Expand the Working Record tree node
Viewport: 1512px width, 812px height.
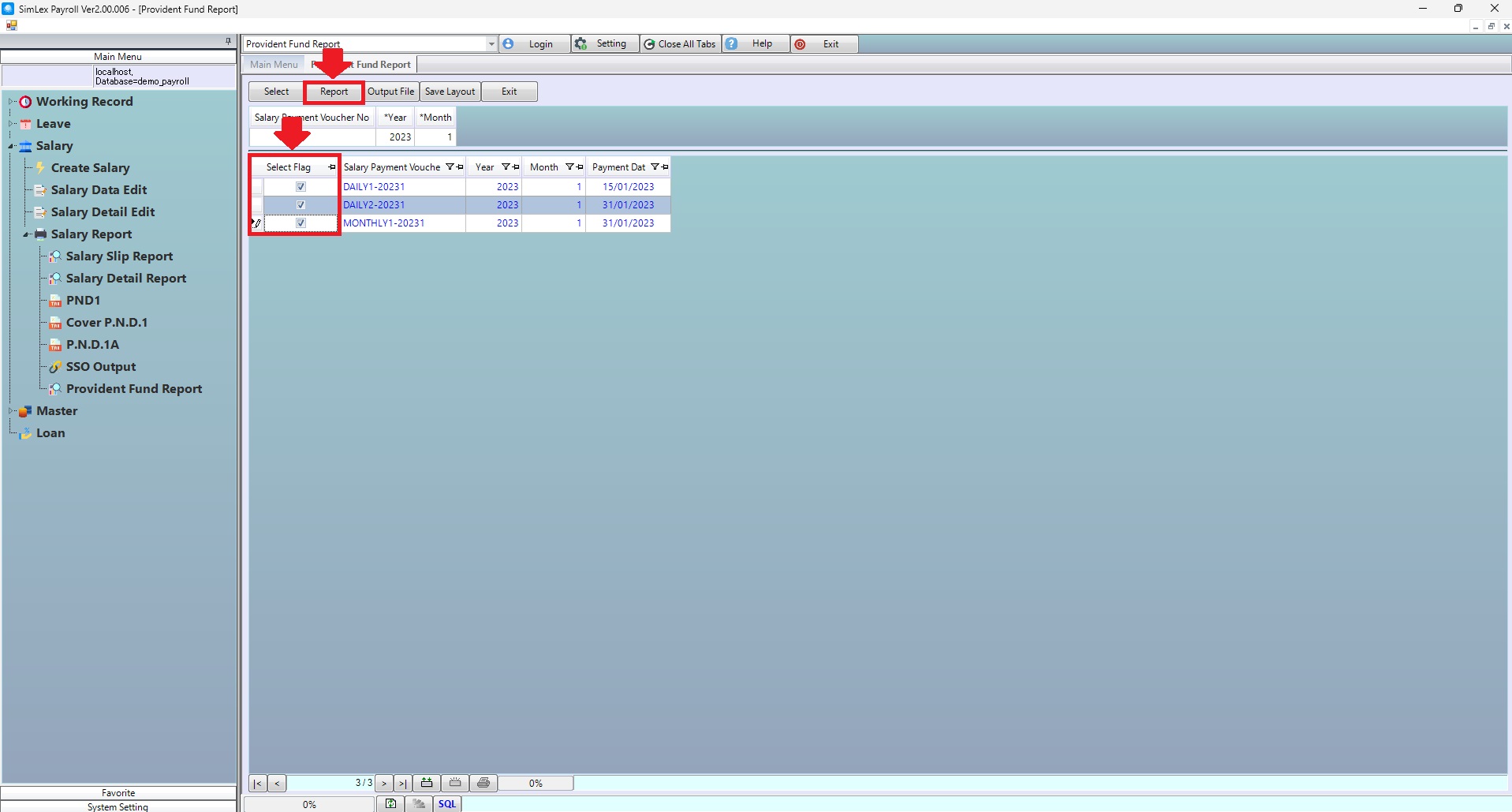(12, 102)
